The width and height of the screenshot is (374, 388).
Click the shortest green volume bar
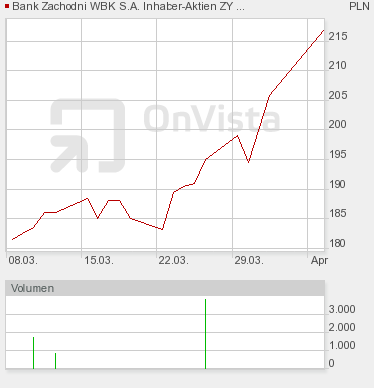click(x=55, y=361)
